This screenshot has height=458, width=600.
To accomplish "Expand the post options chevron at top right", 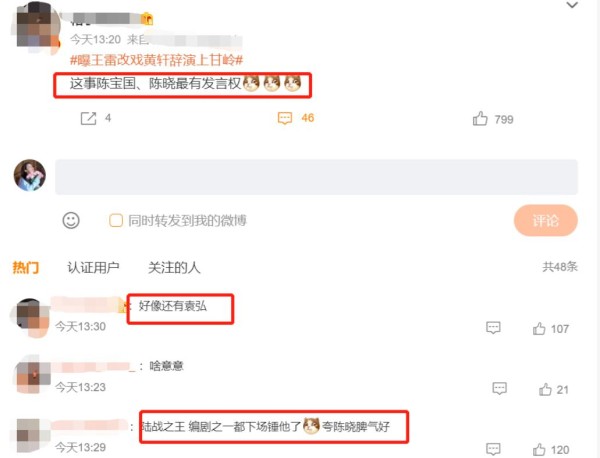I will point(572,5).
